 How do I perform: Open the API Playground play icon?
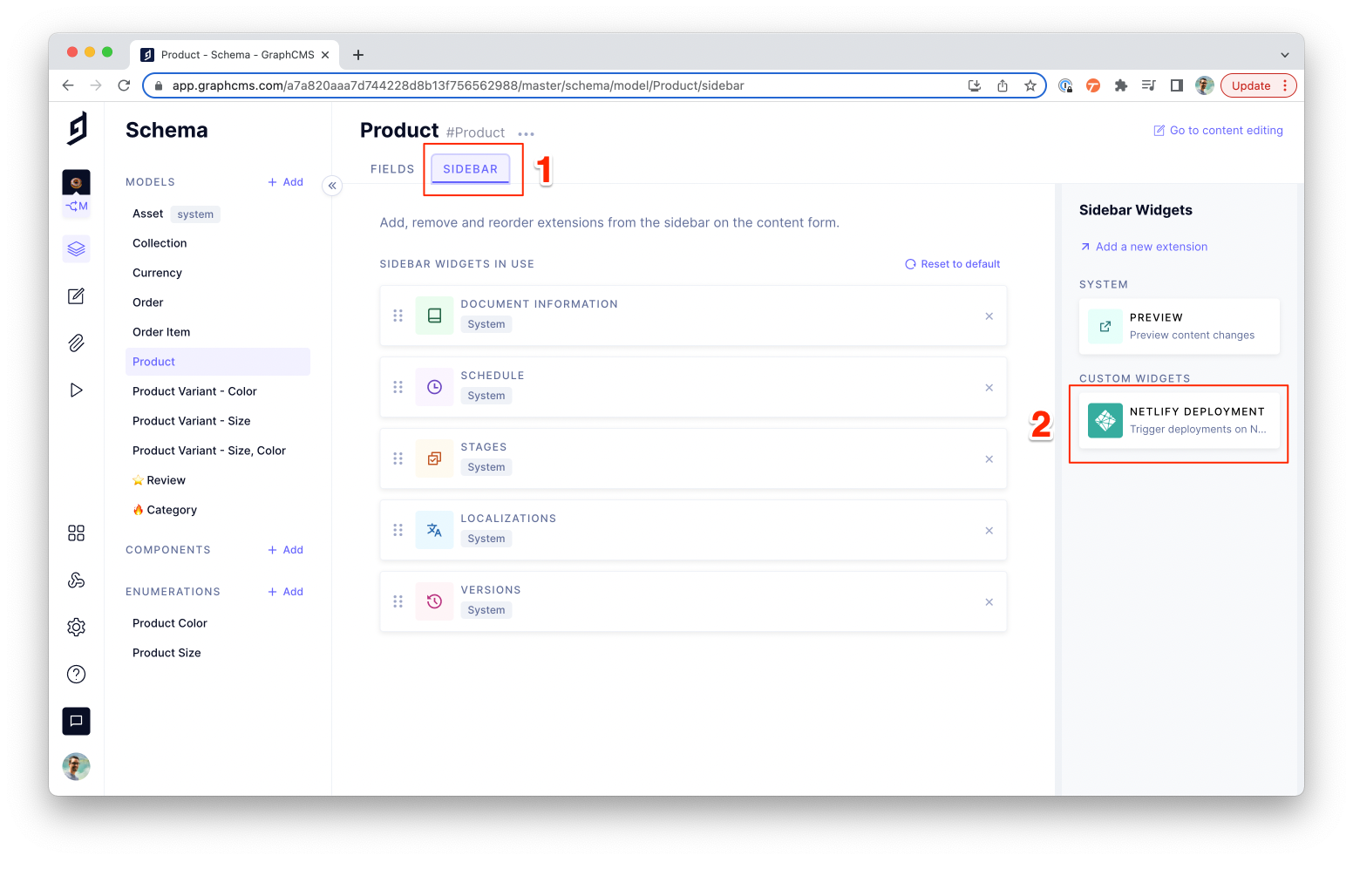click(x=77, y=390)
